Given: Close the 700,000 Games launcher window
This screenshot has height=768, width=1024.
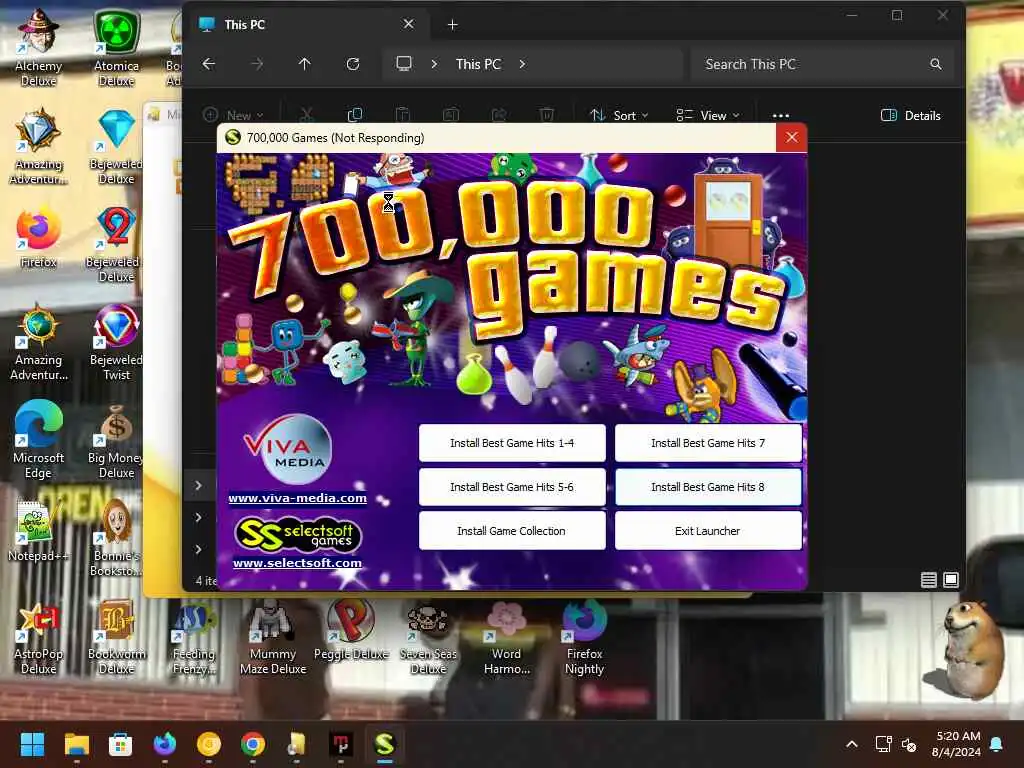Looking at the screenshot, I should pyautogui.click(x=792, y=138).
